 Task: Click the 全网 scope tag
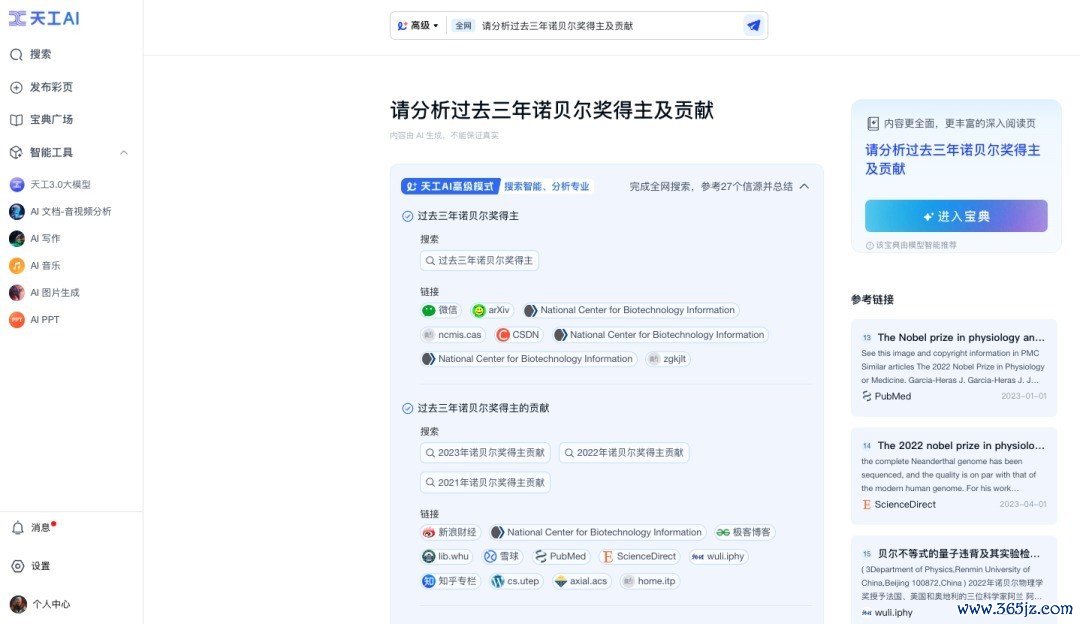[463, 25]
